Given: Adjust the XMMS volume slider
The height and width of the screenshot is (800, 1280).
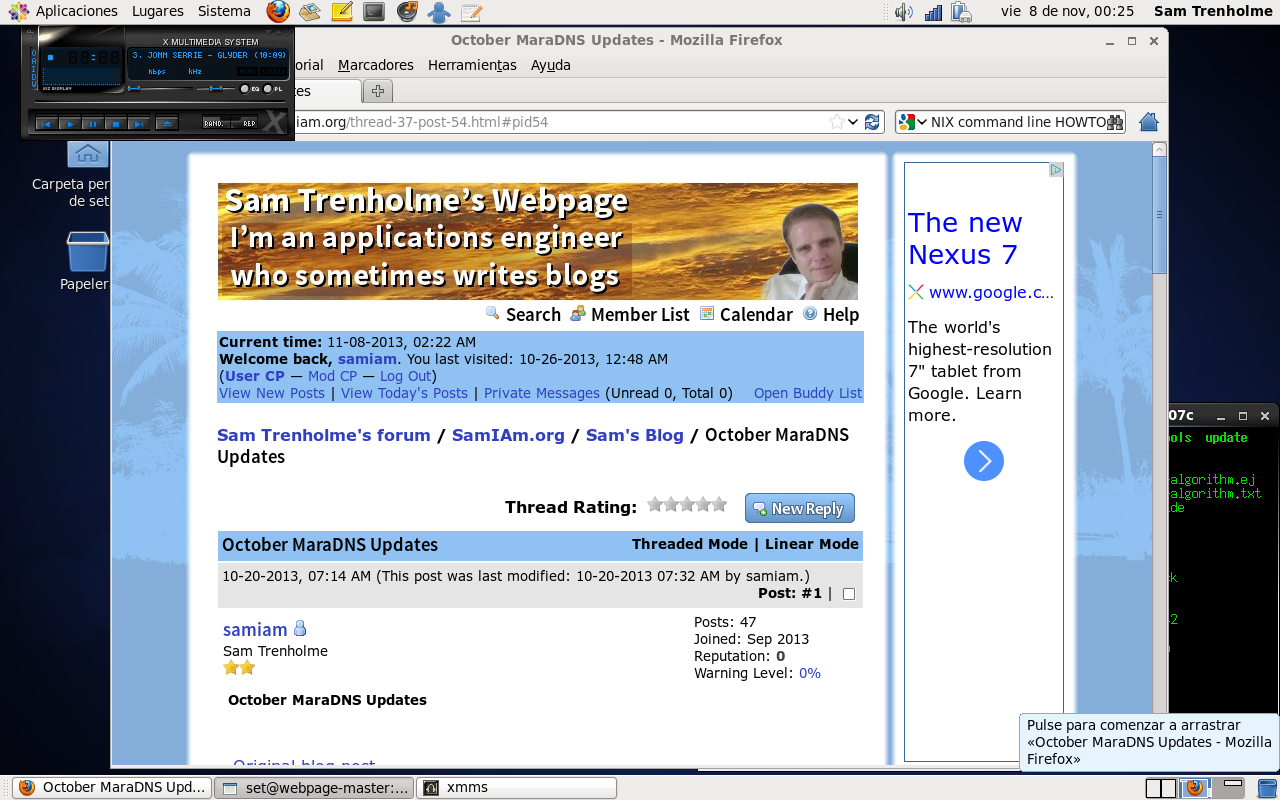Looking at the screenshot, I should 160,89.
